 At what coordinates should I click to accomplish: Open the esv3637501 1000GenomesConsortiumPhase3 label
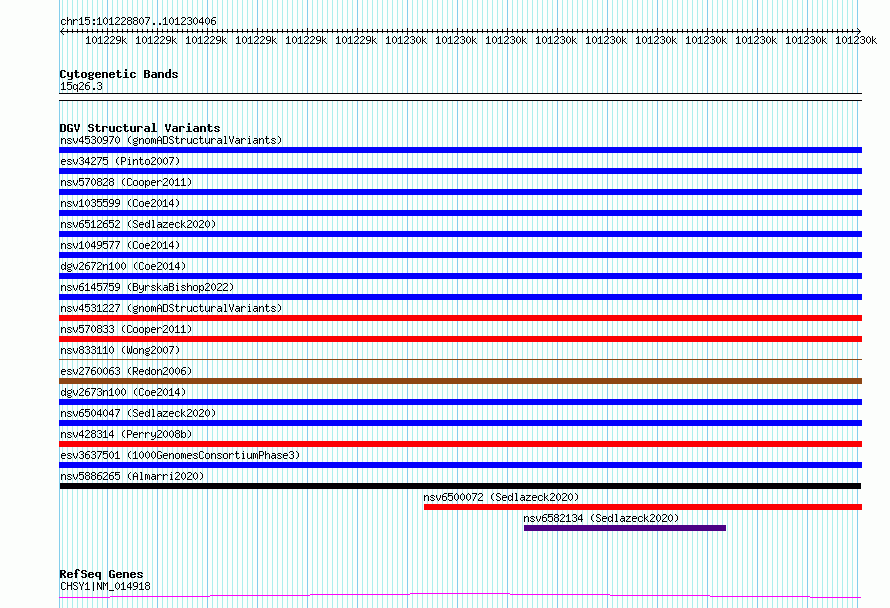pos(180,455)
